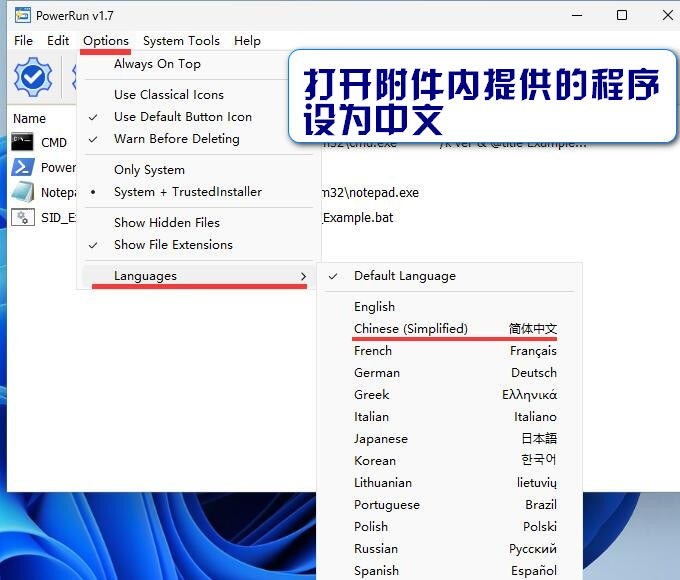Viewport: 680px width, 580px height.
Task: Click the PowerRun title bar app icon
Action: 23,15
